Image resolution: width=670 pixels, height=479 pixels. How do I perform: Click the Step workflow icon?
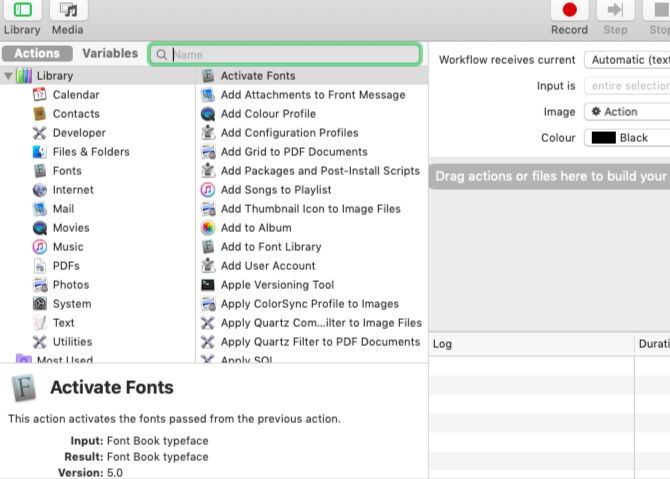pyautogui.click(x=616, y=11)
